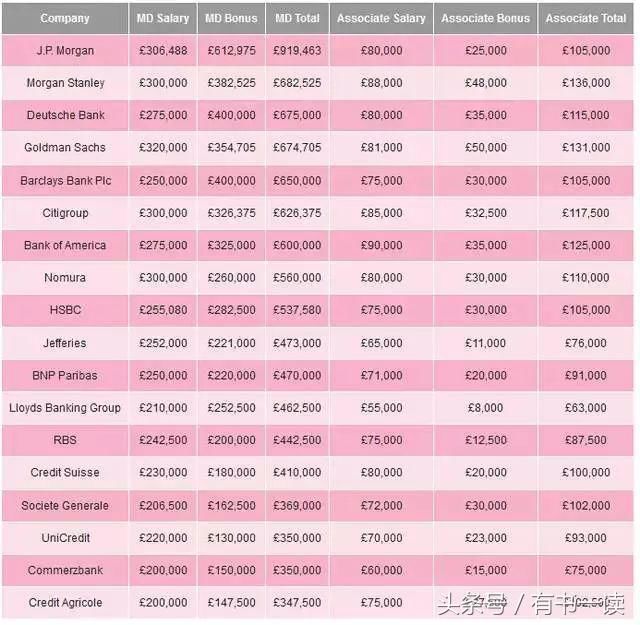Click the Lloyds Banking Group cell
Viewport: 640px width, 625px height.
tap(65, 408)
